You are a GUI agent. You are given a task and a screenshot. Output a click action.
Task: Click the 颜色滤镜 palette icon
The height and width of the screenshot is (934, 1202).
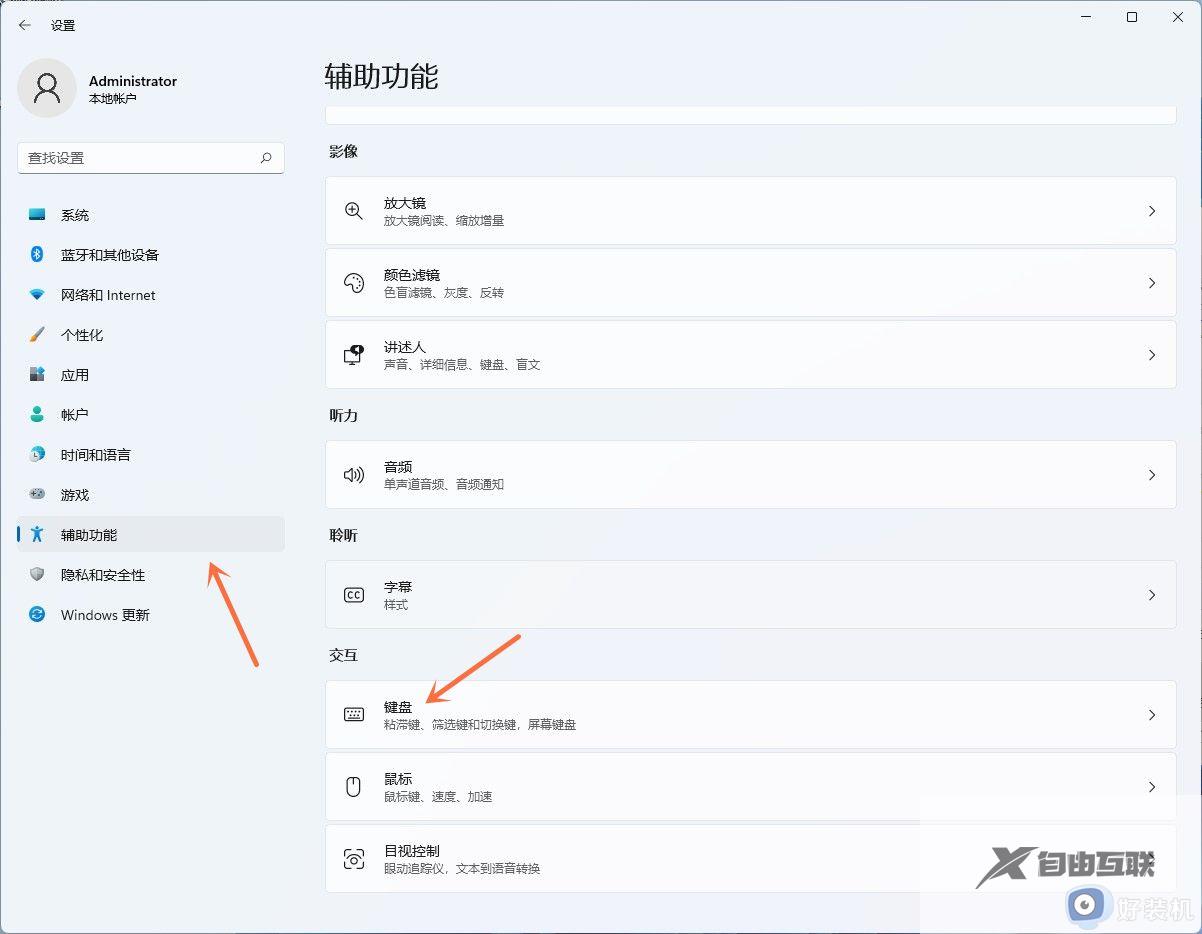[x=353, y=282]
